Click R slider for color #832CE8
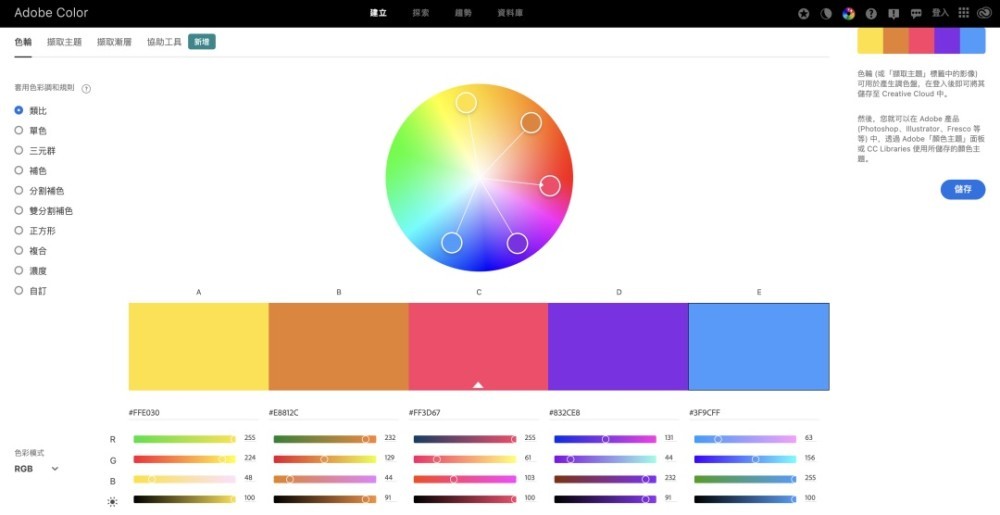The image size is (1000, 515). click(x=605, y=439)
